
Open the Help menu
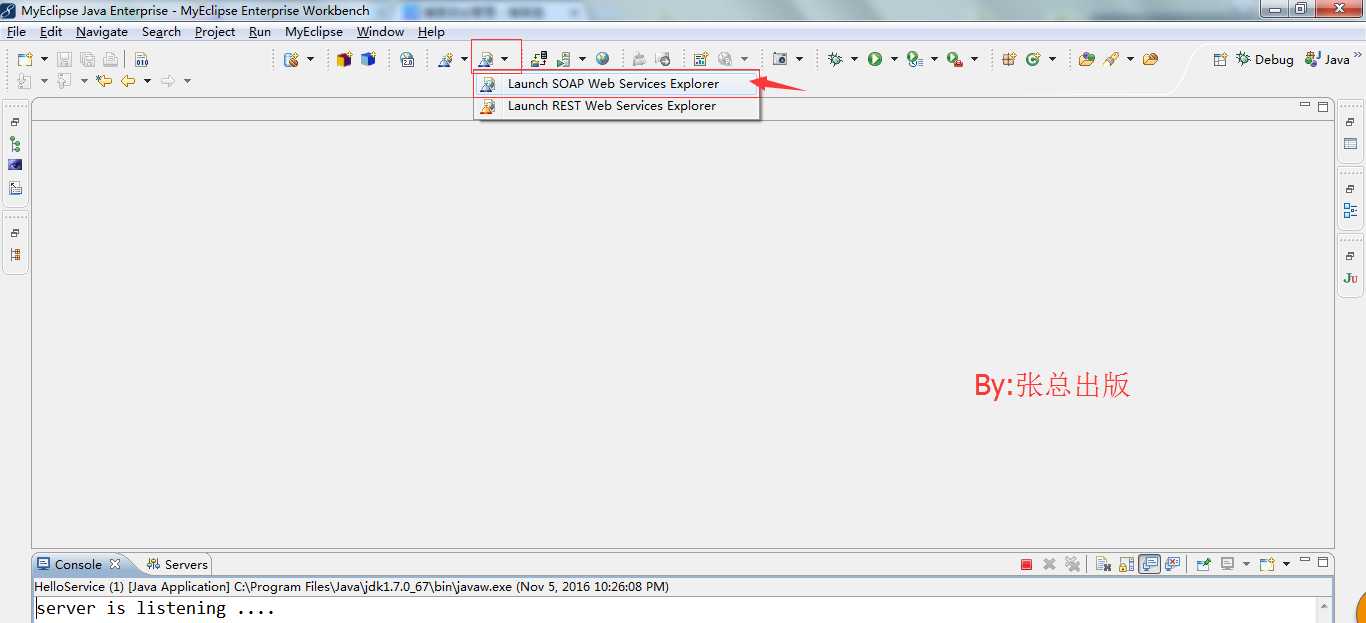pos(431,32)
